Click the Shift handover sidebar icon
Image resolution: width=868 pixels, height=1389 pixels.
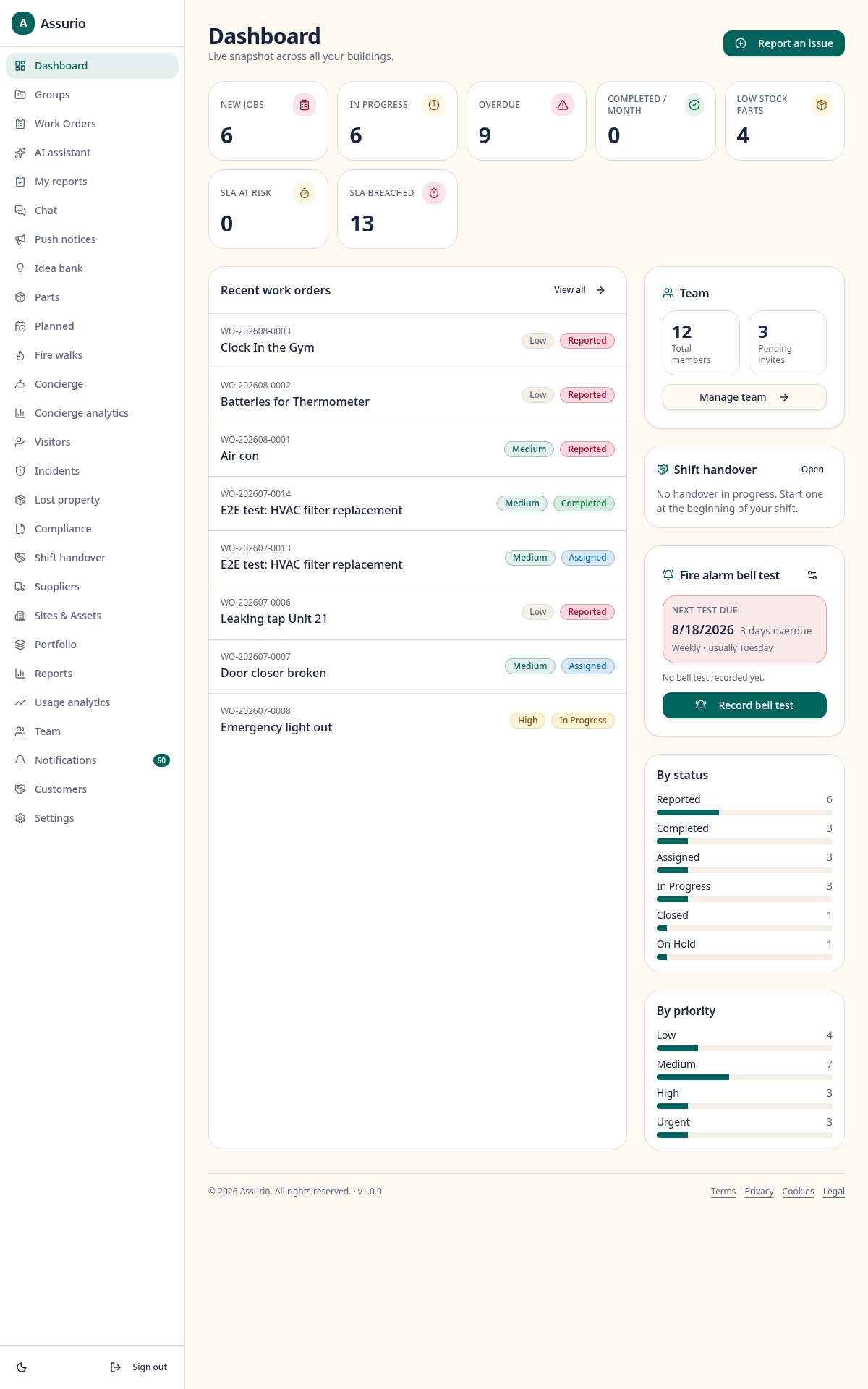coord(20,558)
